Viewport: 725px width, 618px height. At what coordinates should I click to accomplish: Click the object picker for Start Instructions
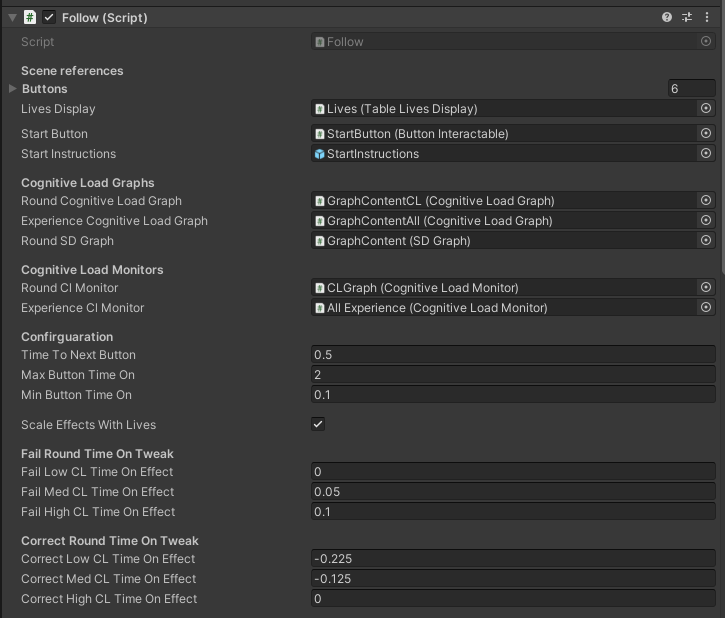[x=705, y=153]
